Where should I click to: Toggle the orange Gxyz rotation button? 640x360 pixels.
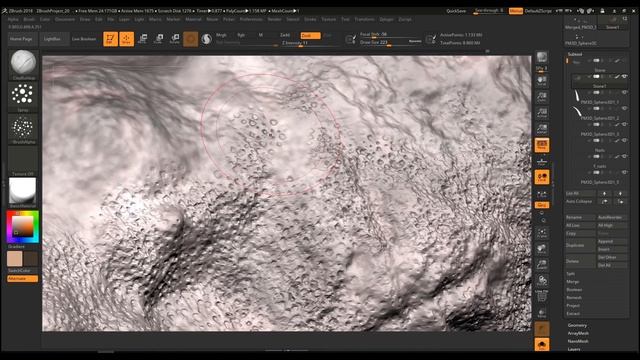point(542,205)
